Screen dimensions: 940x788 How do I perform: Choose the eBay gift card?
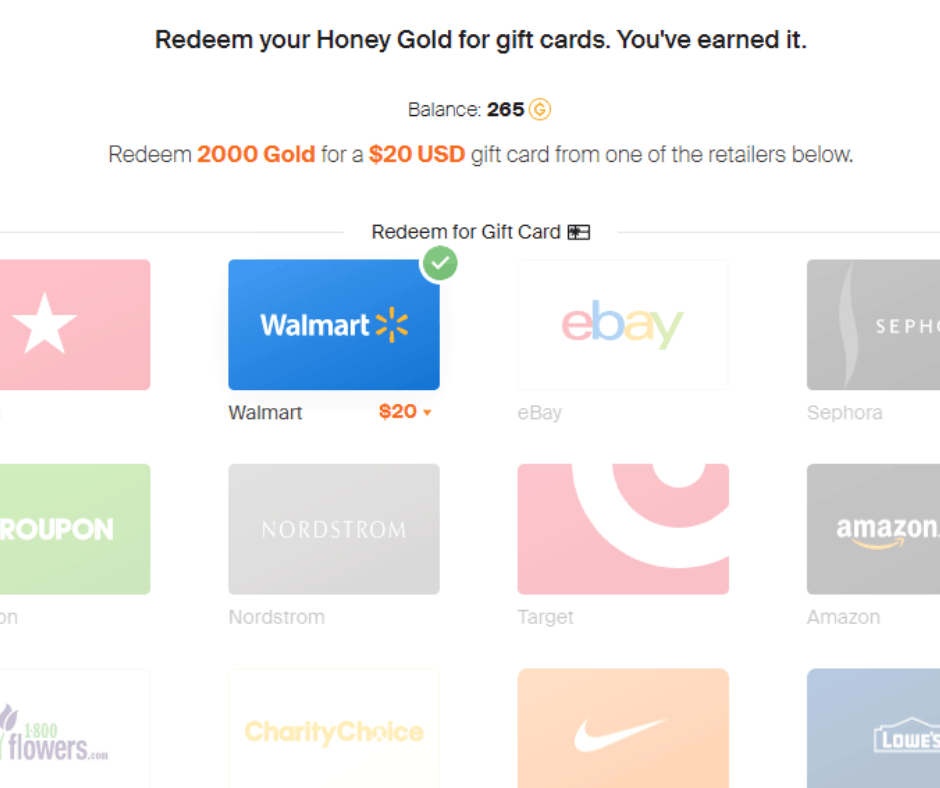tap(623, 324)
